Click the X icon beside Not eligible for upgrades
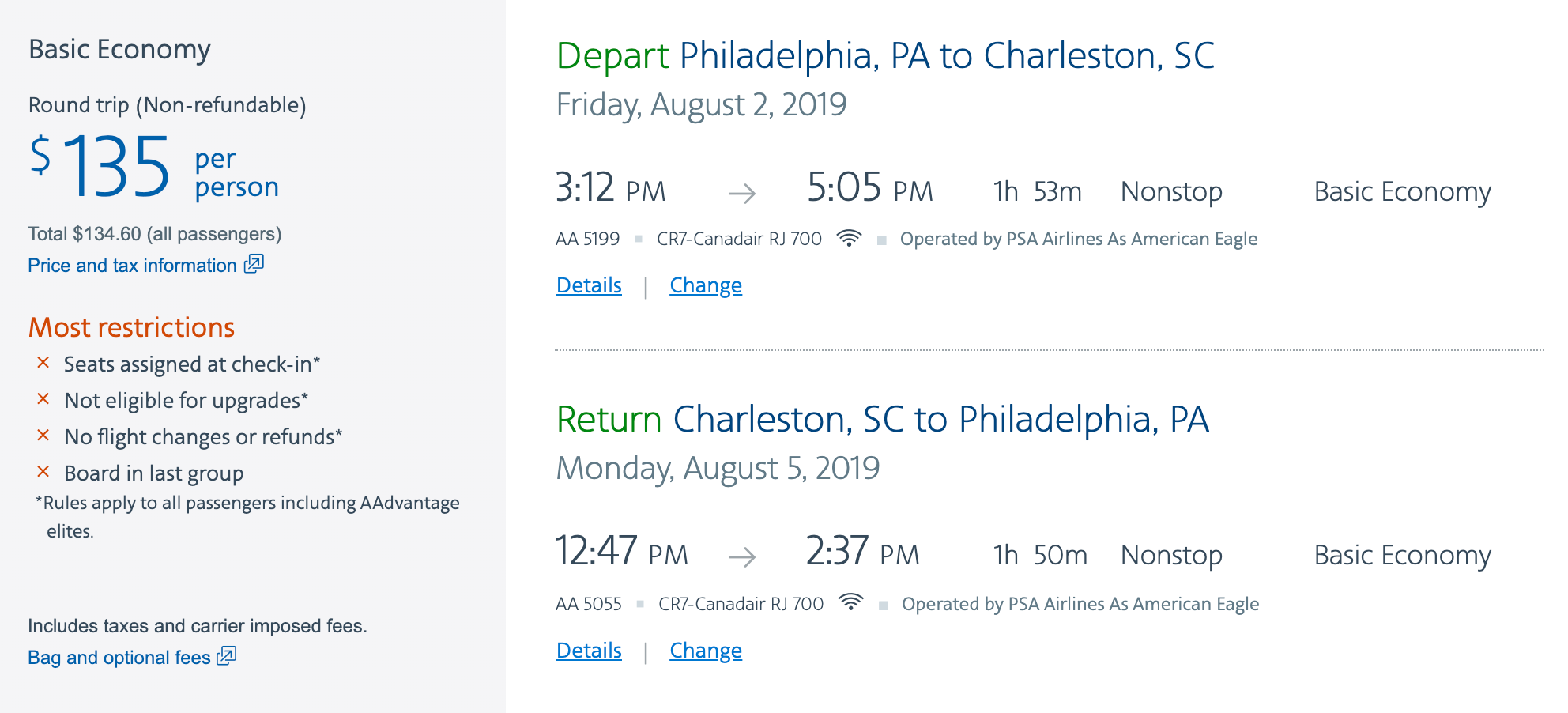The width and height of the screenshot is (1568, 713). coord(43,399)
